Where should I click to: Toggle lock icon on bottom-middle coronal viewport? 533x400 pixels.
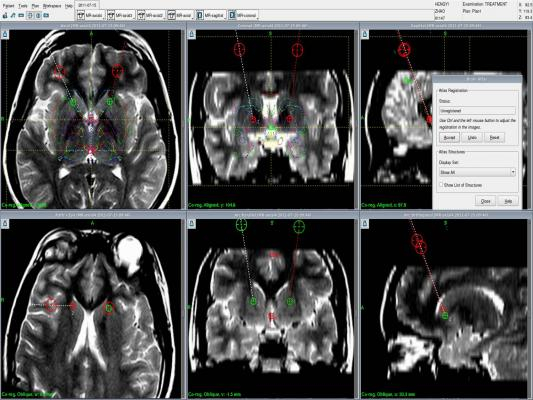pos(192,223)
